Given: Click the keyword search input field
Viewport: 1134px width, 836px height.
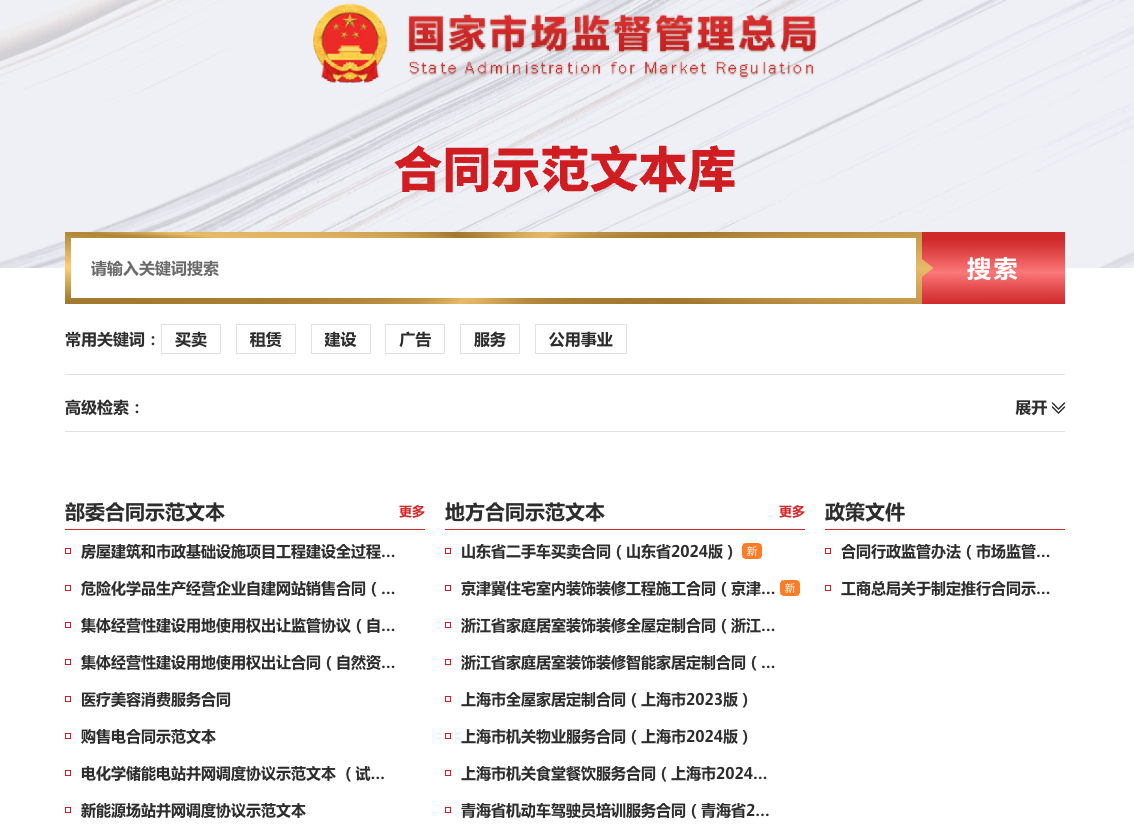Looking at the screenshot, I should [492, 268].
